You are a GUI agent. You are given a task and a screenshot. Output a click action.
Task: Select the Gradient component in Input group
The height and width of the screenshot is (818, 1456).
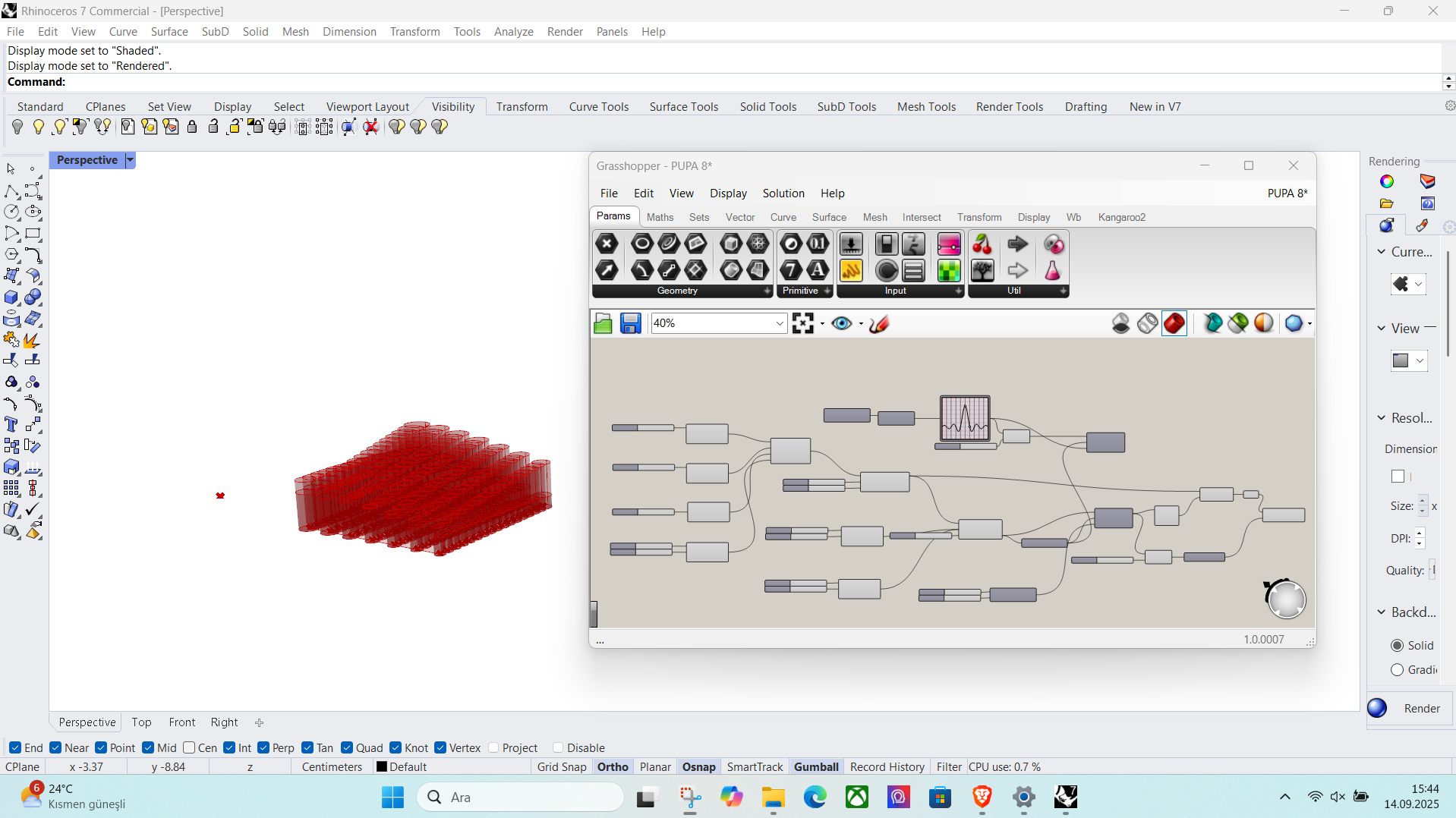[x=948, y=244]
